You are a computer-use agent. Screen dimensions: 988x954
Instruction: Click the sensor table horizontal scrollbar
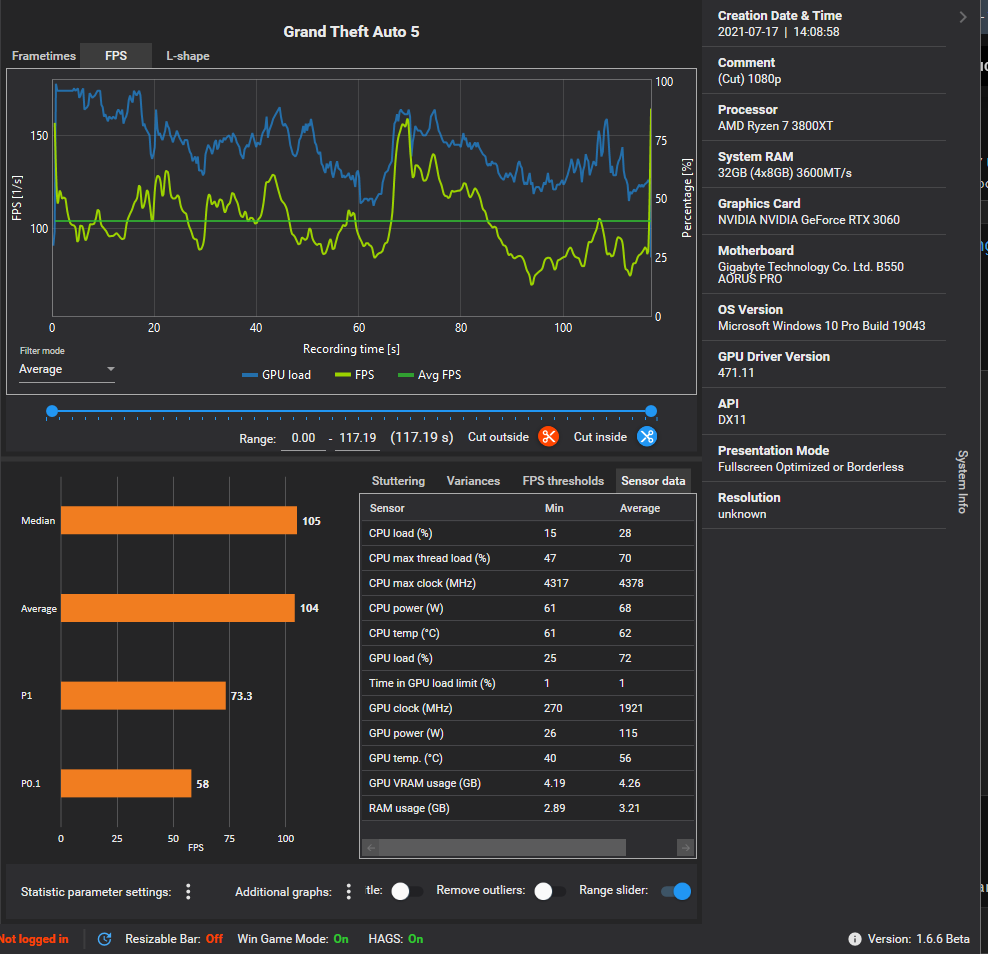503,848
